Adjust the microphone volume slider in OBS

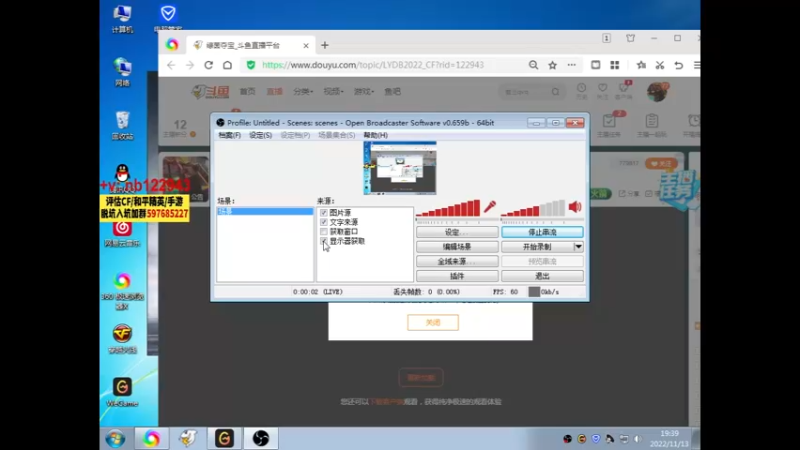pyautogui.click(x=448, y=208)
